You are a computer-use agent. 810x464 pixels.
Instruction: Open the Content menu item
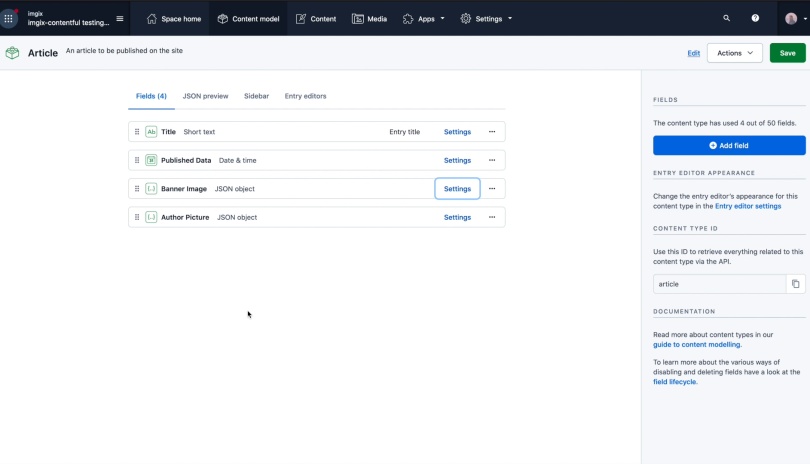tap(316, 19)
